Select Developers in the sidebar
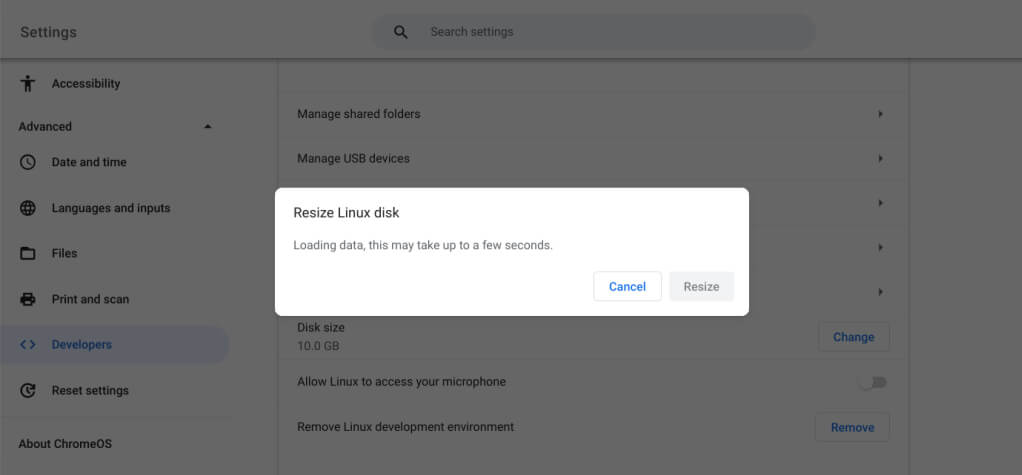Viewport: 1022px width, 475px height. (82, 345)
